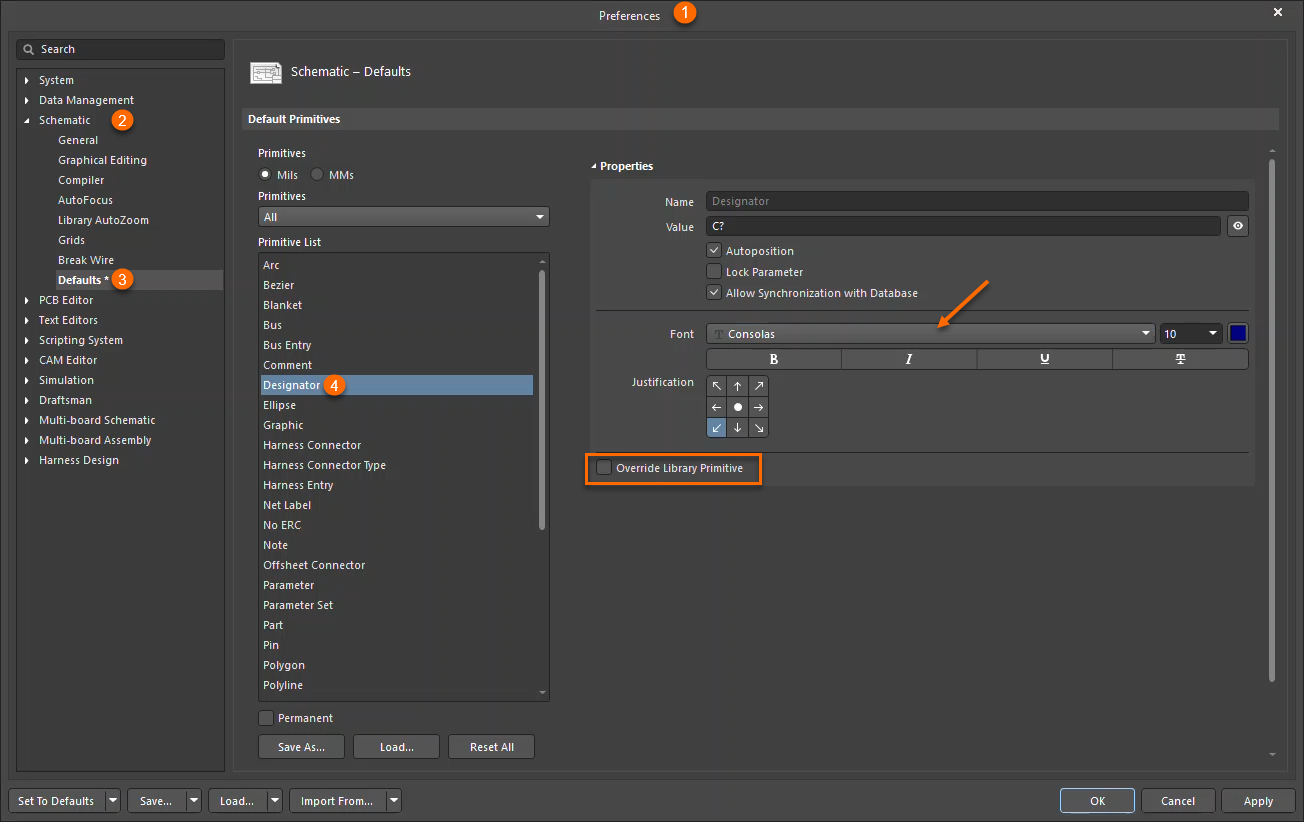Screen dimensions: 1304x822
Task: Open the dark blue font color swatch
Action: tap(1238, 334)
